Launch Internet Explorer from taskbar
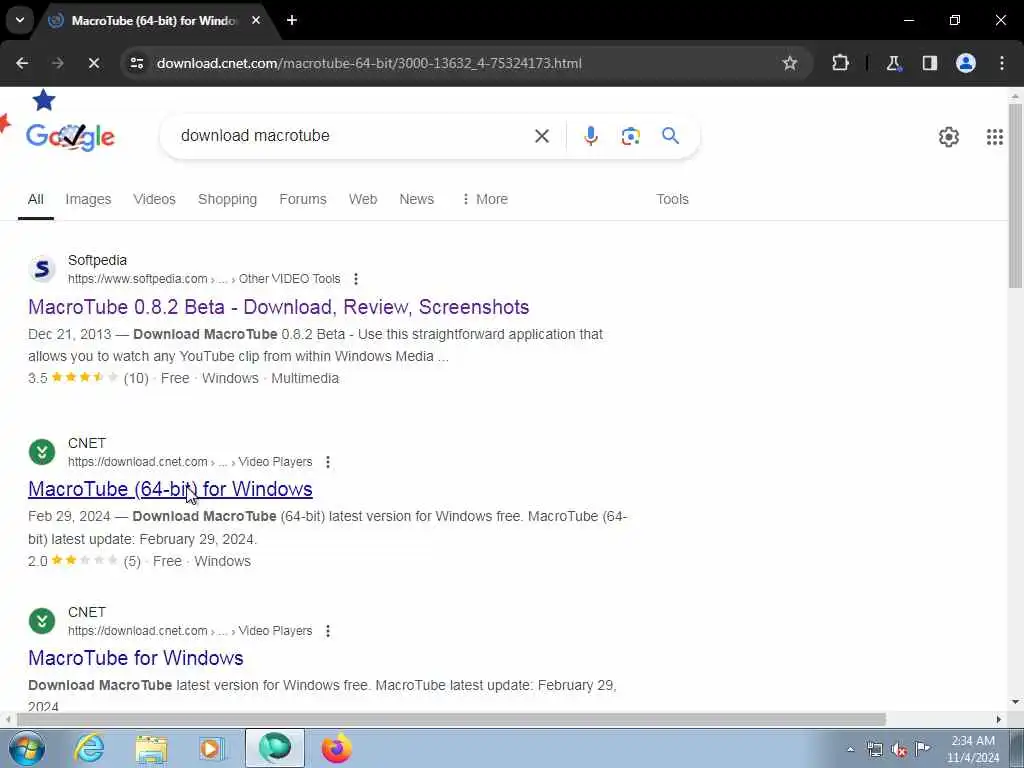Image resolution: width=1024 pixels, height=768 pixels. (89, 748)
